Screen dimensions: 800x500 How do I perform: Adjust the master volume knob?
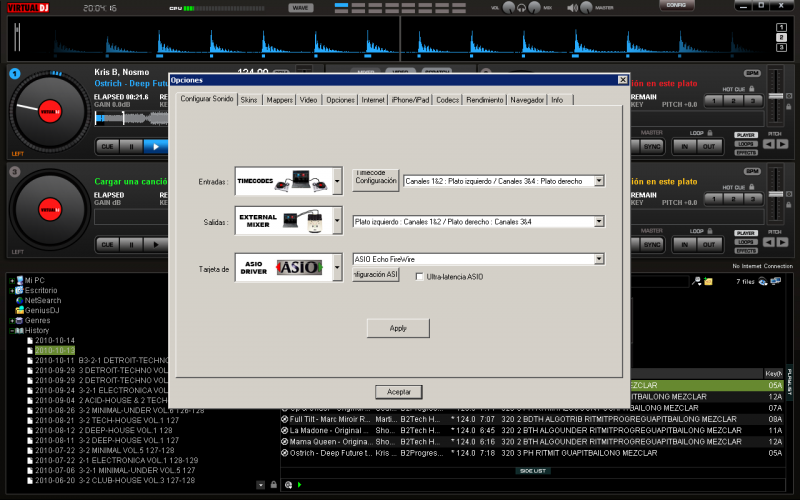[586, 8]
